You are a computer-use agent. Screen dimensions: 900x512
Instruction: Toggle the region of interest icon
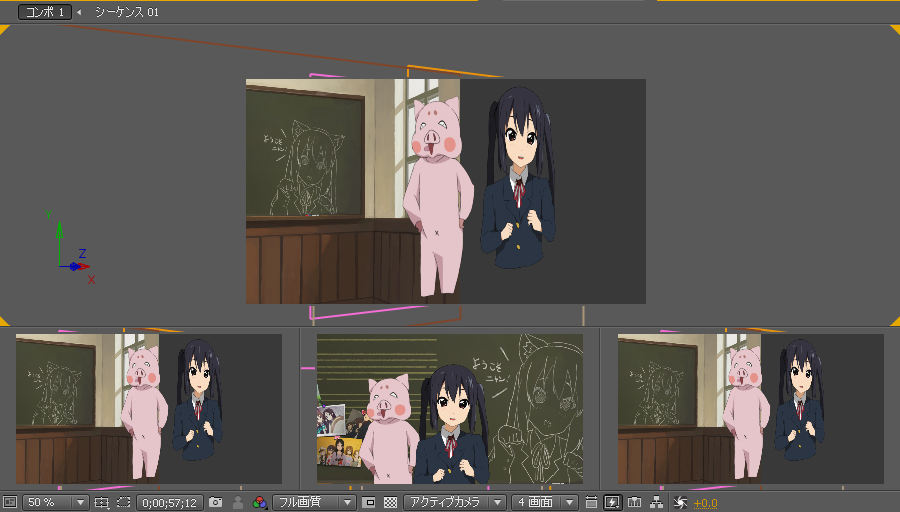pos(370,502)
